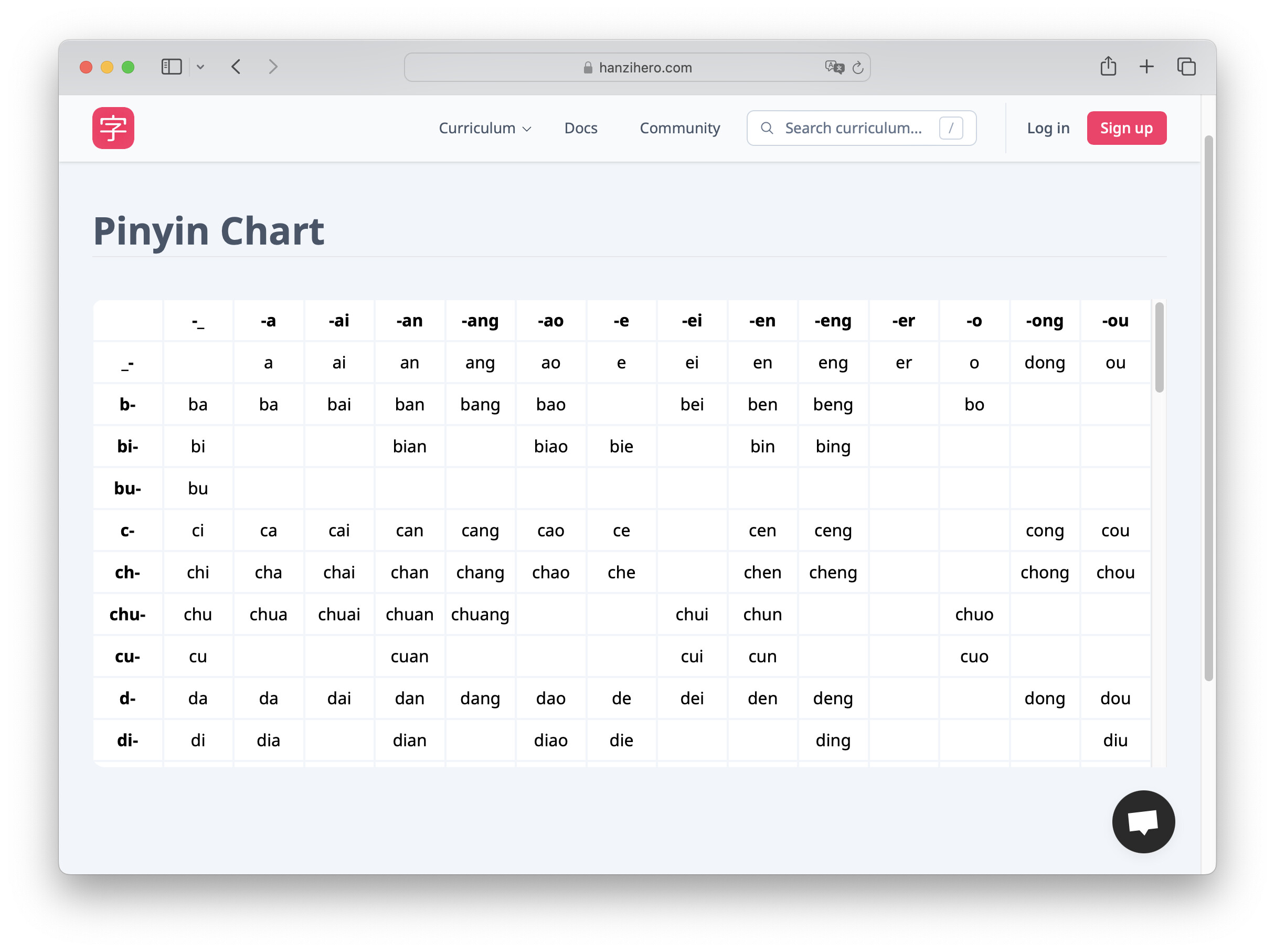Select the 'biao' cell
The image size is (1275, 952).
pyautogui.click(x=550, y=446)
